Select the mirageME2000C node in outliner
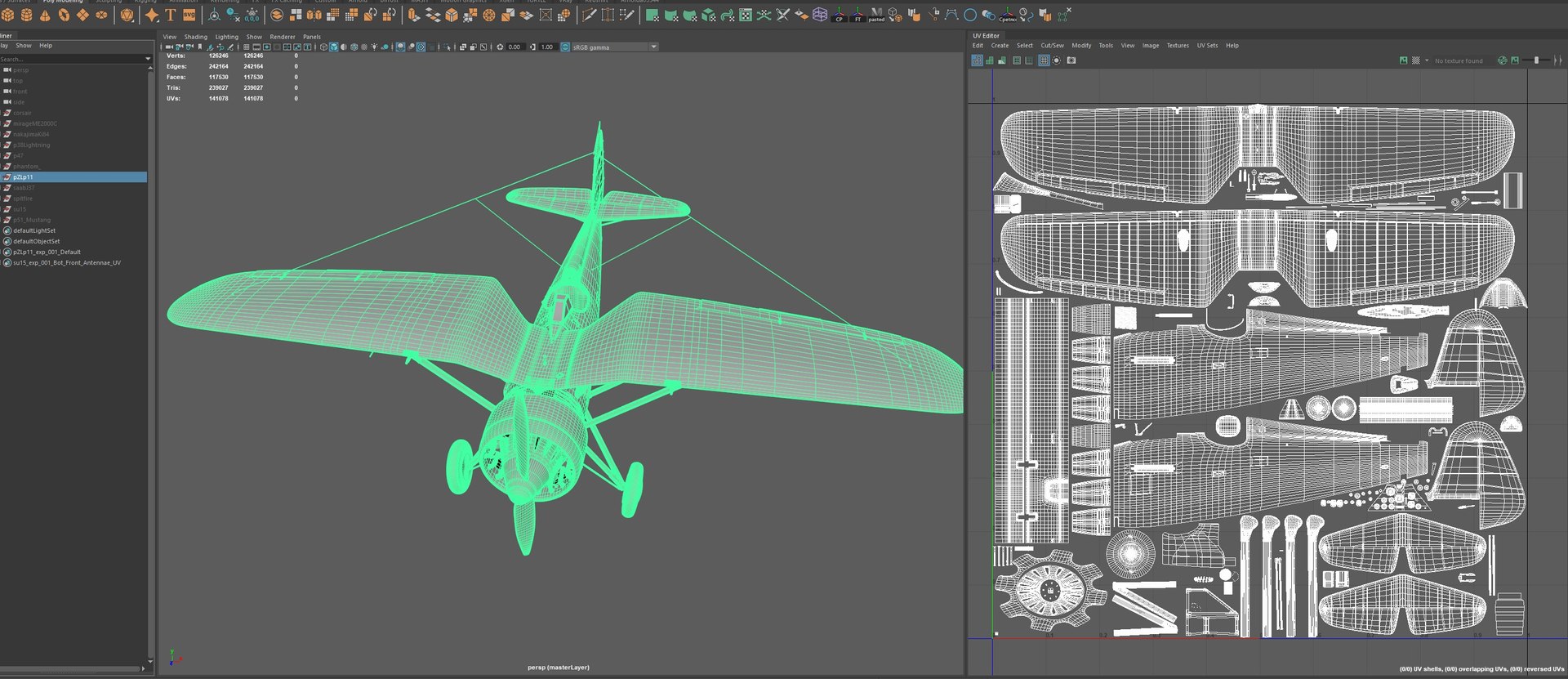Image resolution: width=1568 pixels, height=679 pixels. (35, 123)
